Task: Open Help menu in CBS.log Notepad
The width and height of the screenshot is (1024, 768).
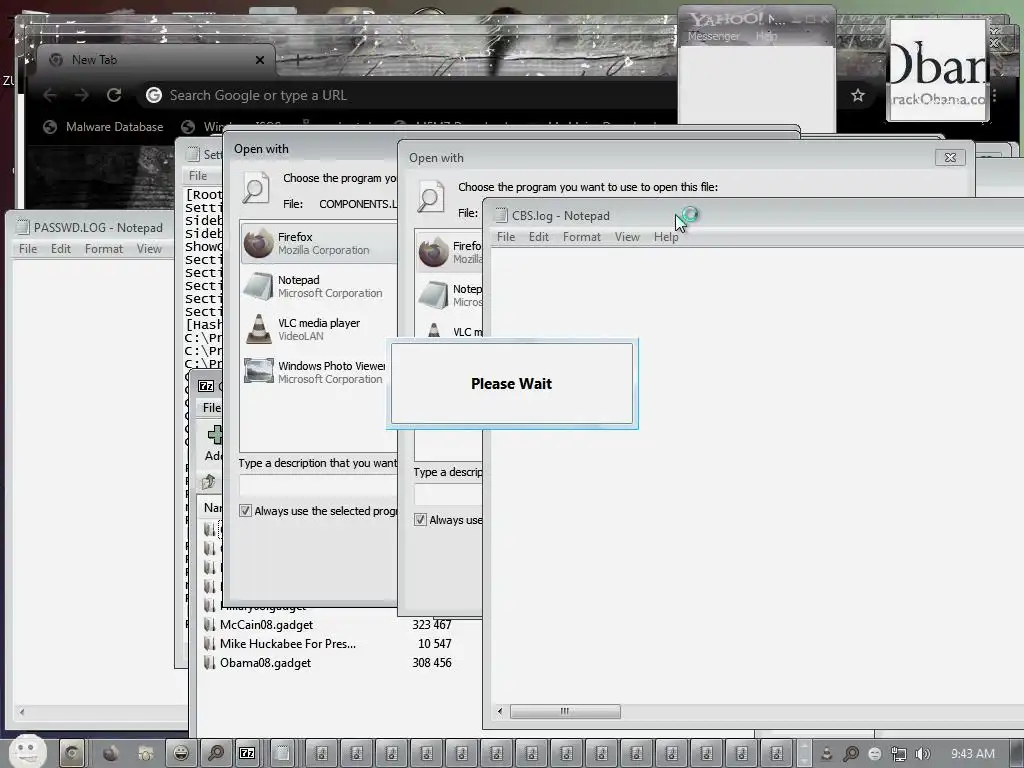Action: tap(666, 237)
